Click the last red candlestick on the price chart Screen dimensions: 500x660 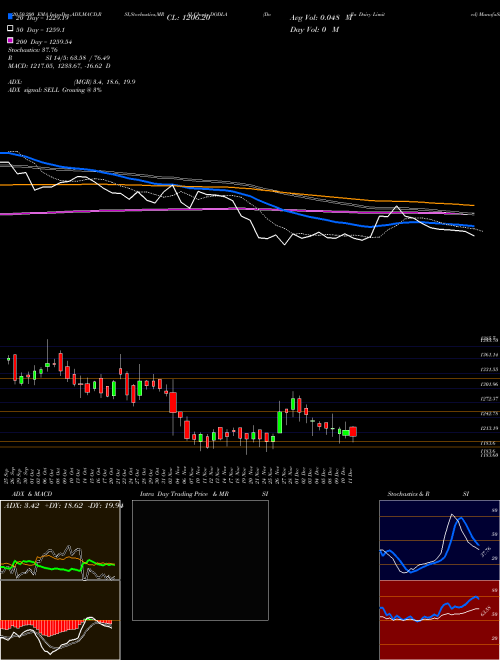353,432
